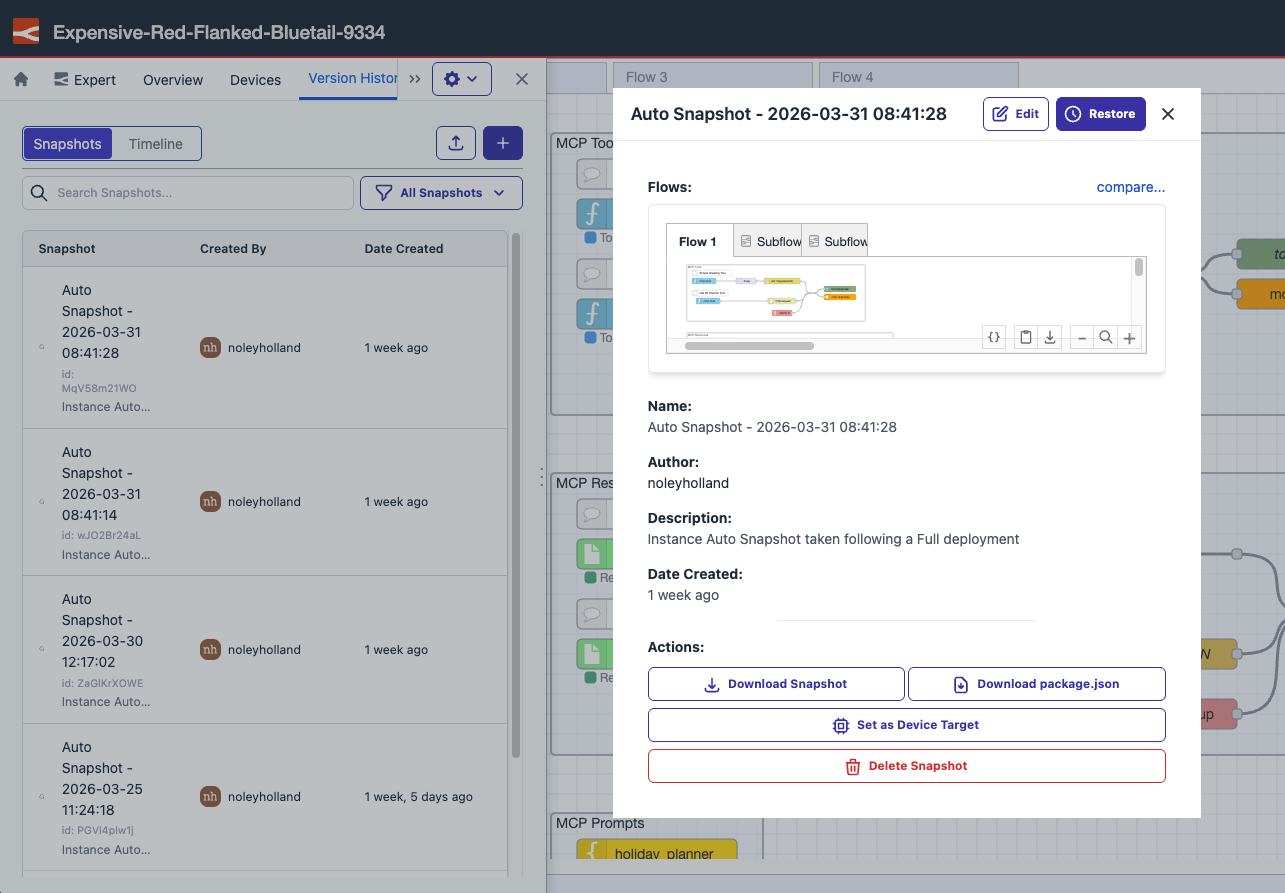Image resolution: width=1285 pixels, height=893 pixels.
Task: Select the Snapshots view toggle
Action: point(67,144)
